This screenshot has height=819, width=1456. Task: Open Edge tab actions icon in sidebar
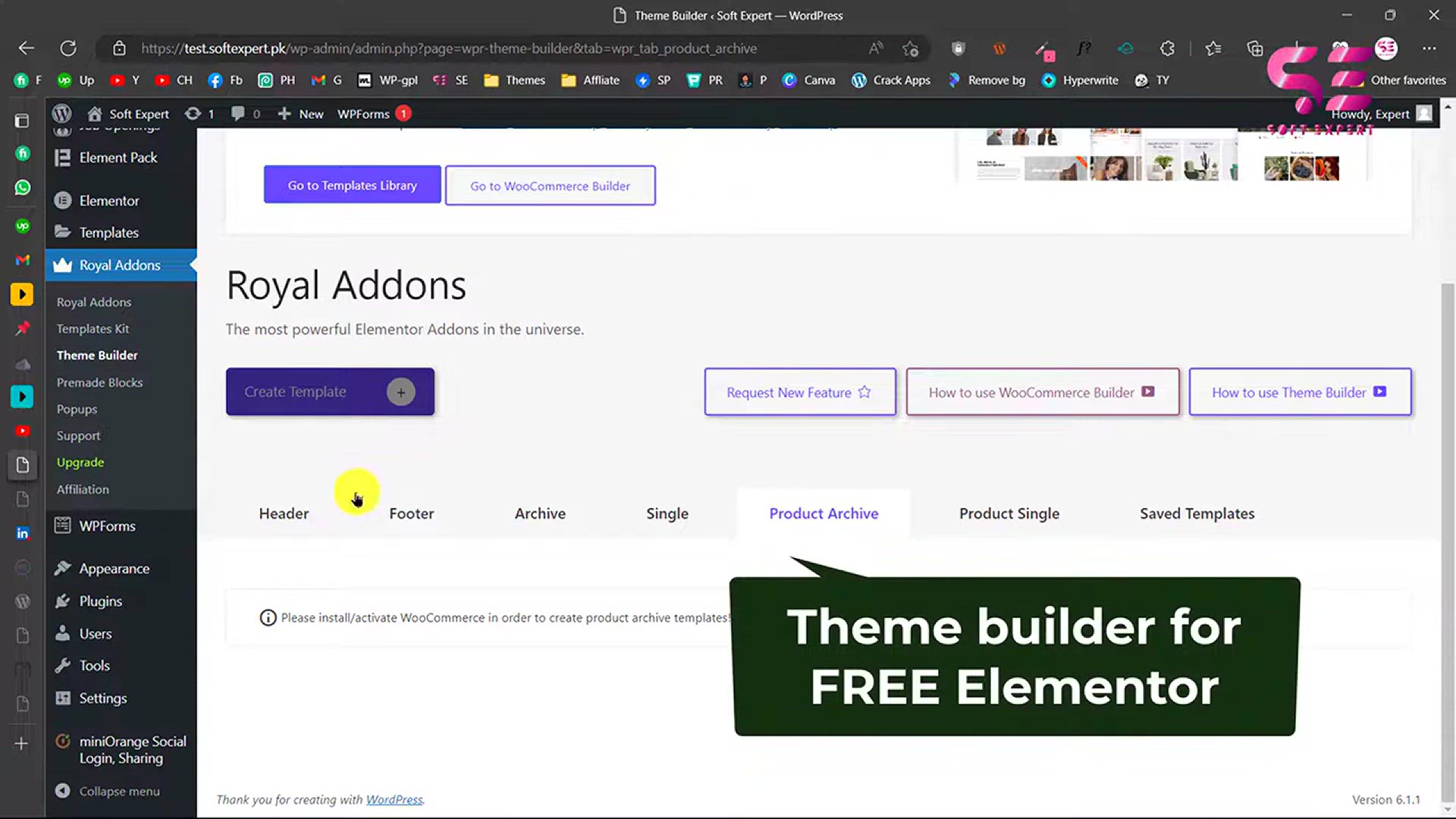tap(22, 121)
